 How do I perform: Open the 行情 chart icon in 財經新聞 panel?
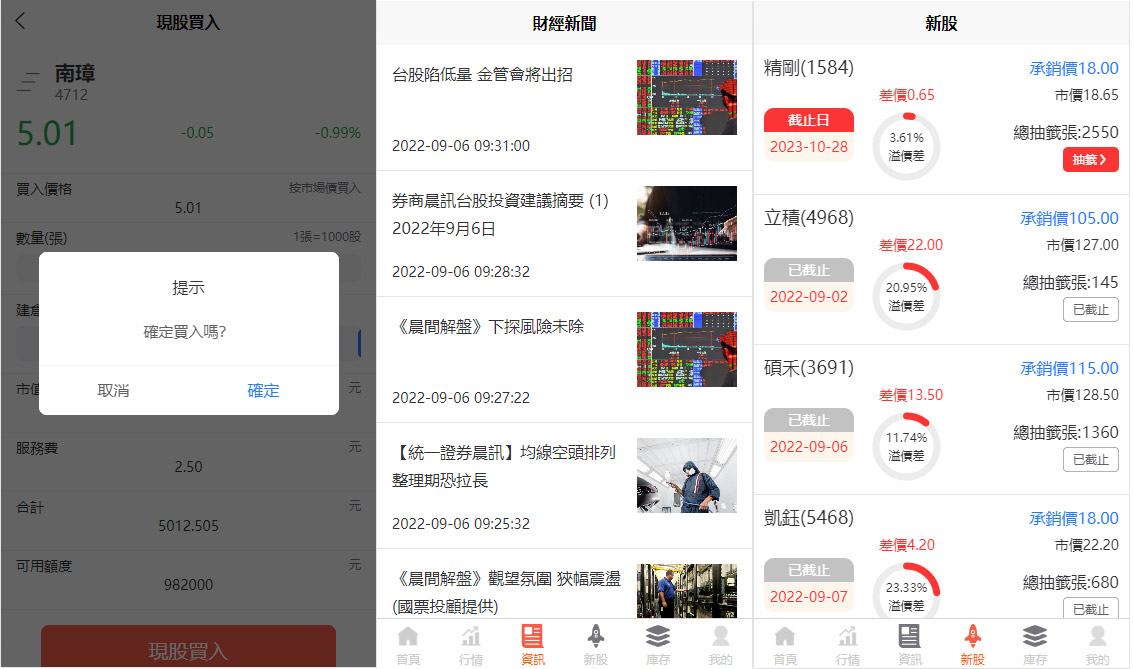pos(471,645)
